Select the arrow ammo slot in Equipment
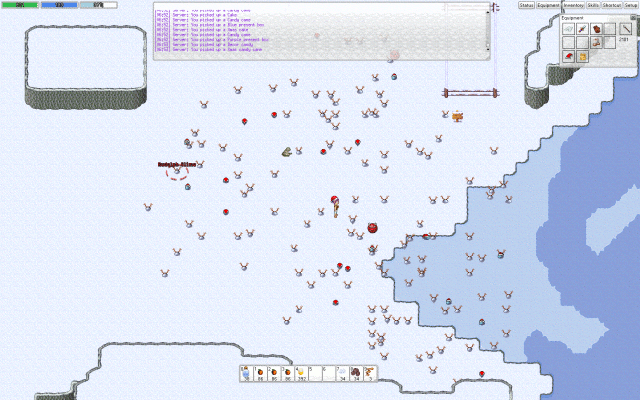 pyautogui.click(x=625, y=29)
